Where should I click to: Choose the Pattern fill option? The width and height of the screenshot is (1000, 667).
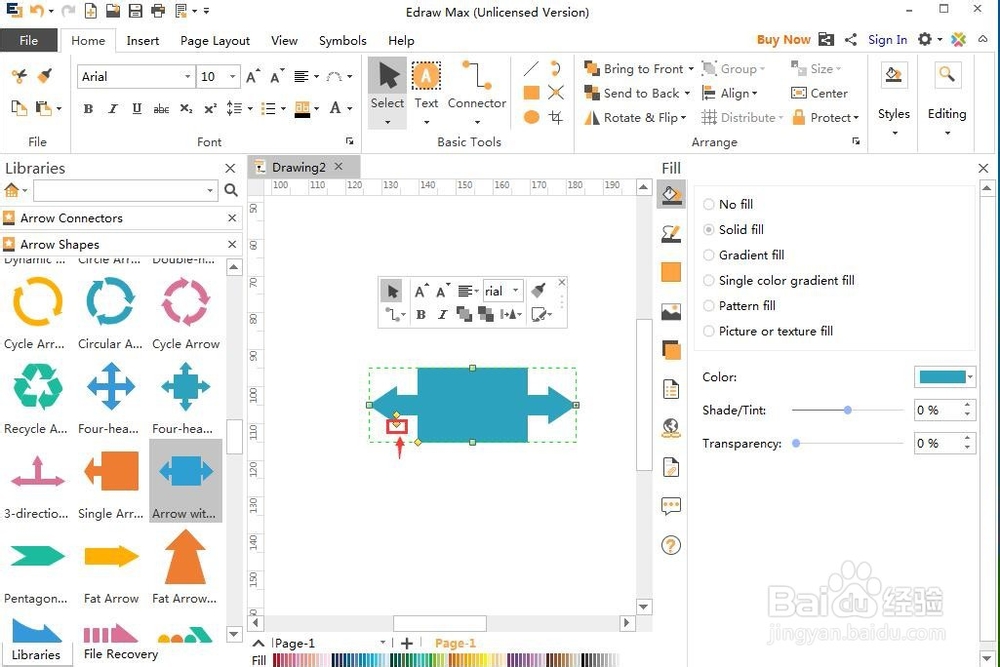pos(739,306)
